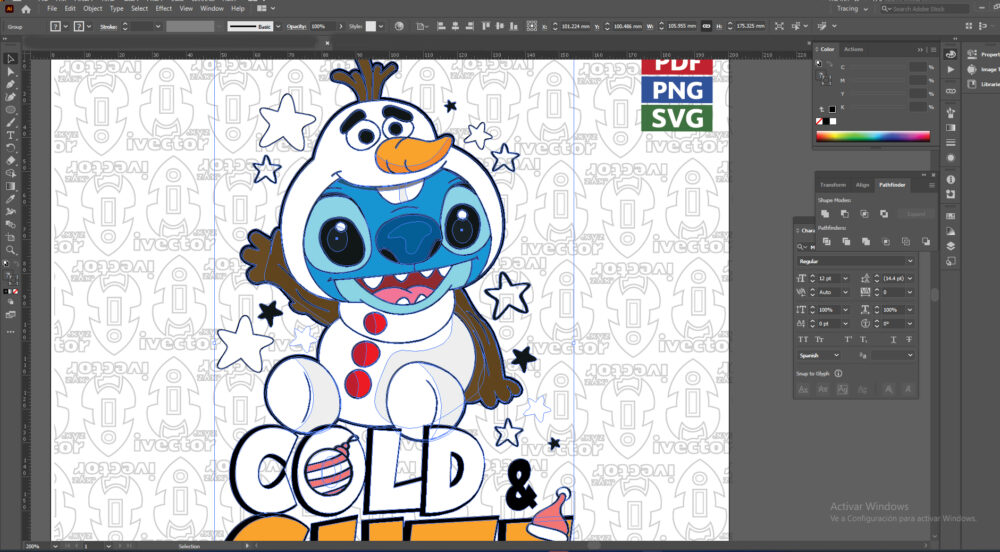
Task: Switch to the Transform tab
Action: (x=832, y=185)
